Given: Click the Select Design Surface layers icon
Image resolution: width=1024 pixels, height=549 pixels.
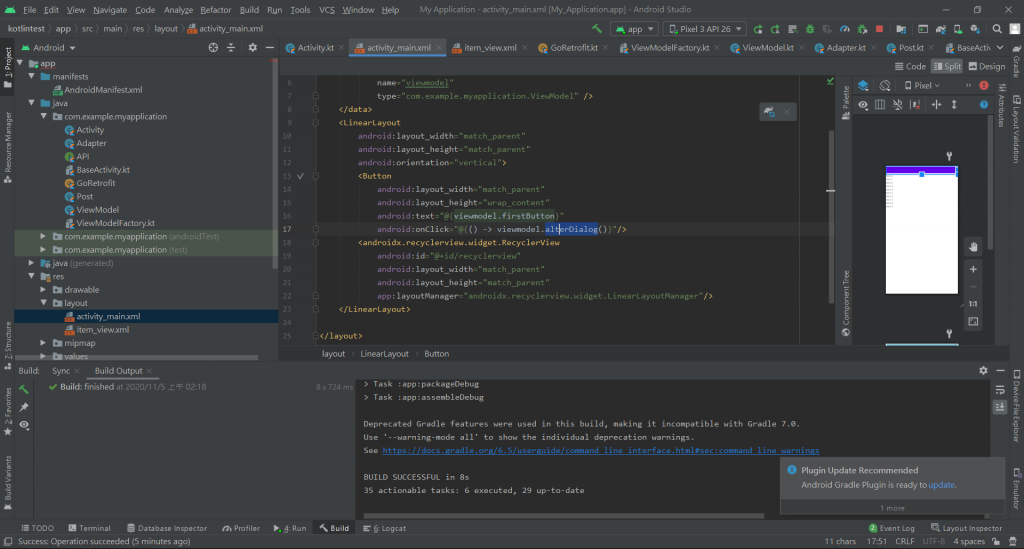Looking at the screenshot, I should click(x=863, y=86).
